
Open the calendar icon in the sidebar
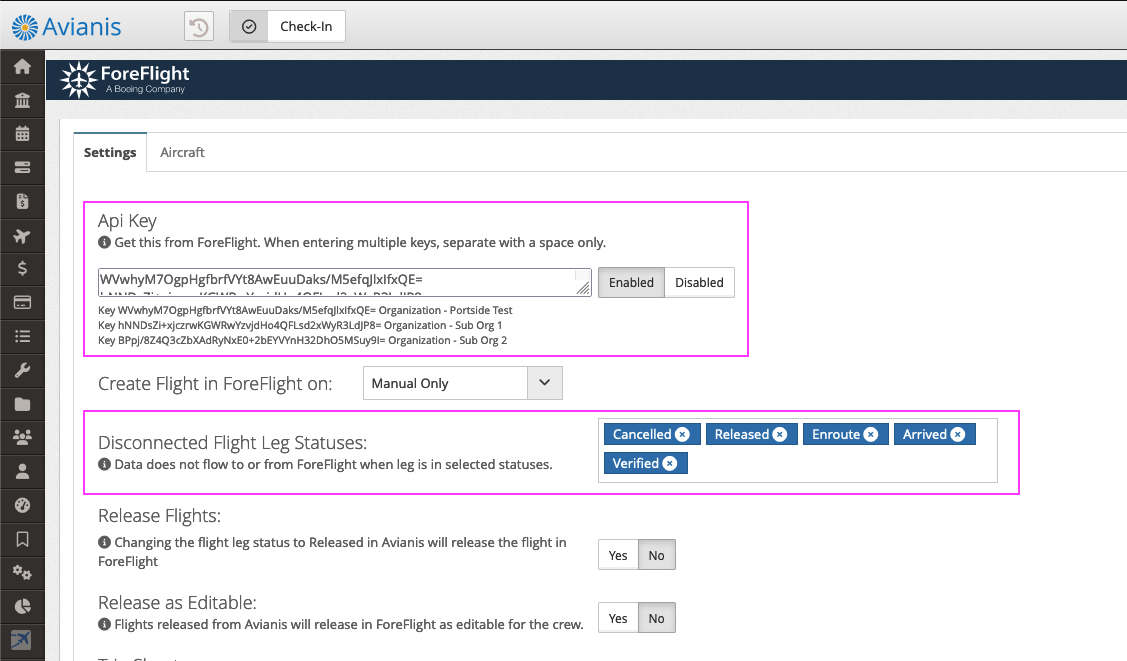(x=22, y=134)
